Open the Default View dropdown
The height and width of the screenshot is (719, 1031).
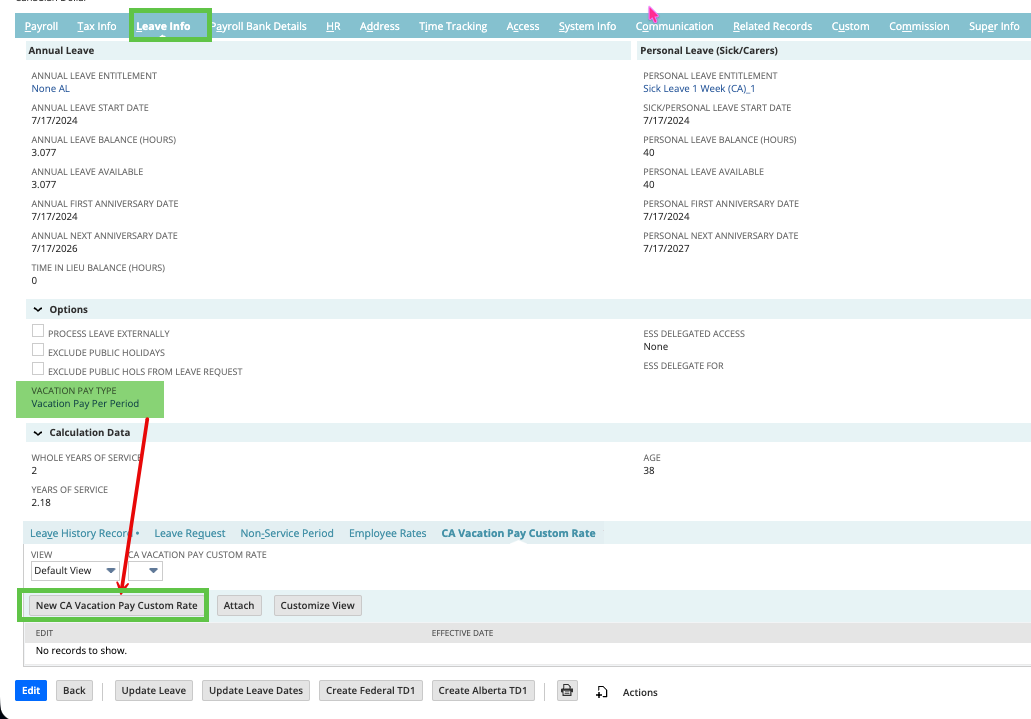[75, 570]
